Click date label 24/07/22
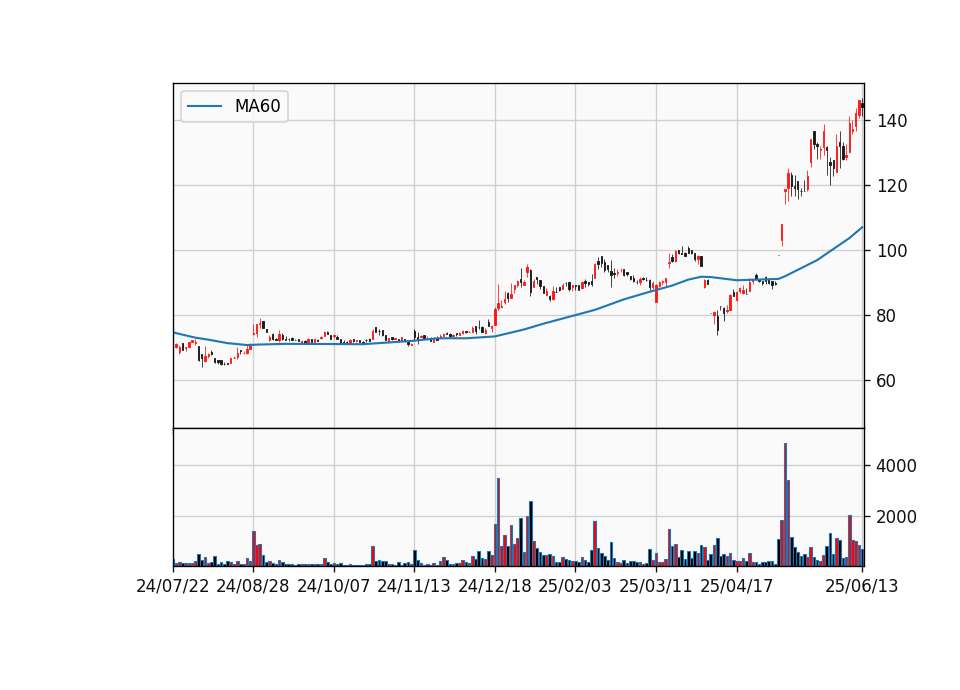 tap(173, 586)
